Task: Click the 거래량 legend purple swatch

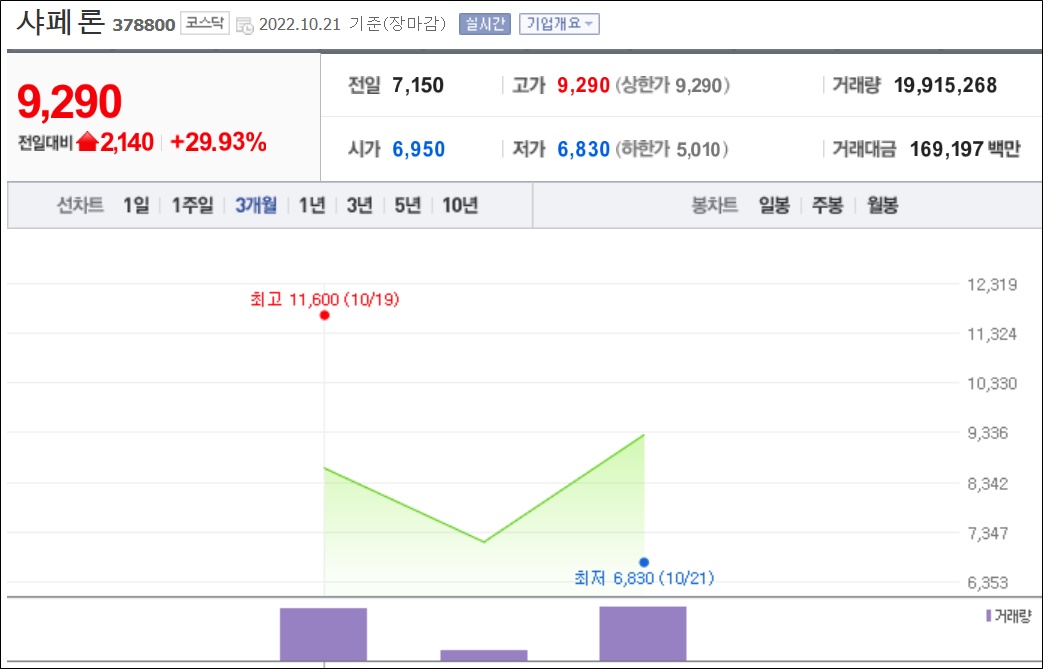Action: [x=988, y=616]
